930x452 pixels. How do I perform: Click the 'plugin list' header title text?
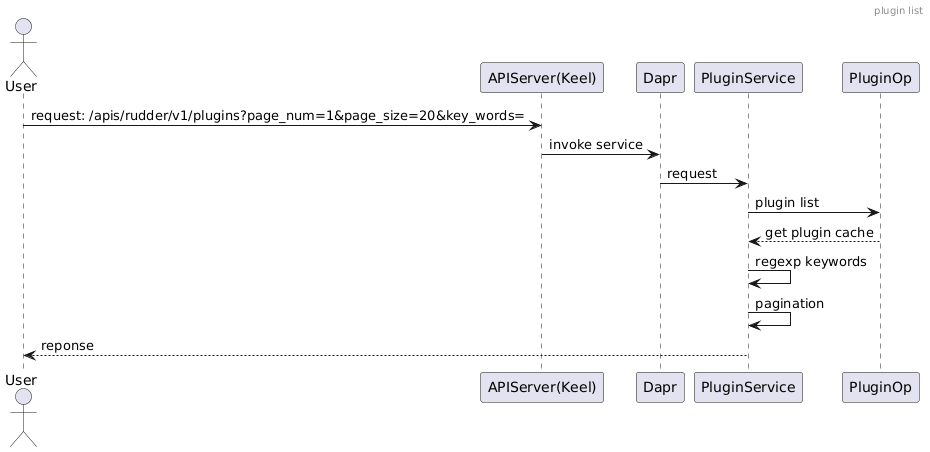[x=898, y=10]
